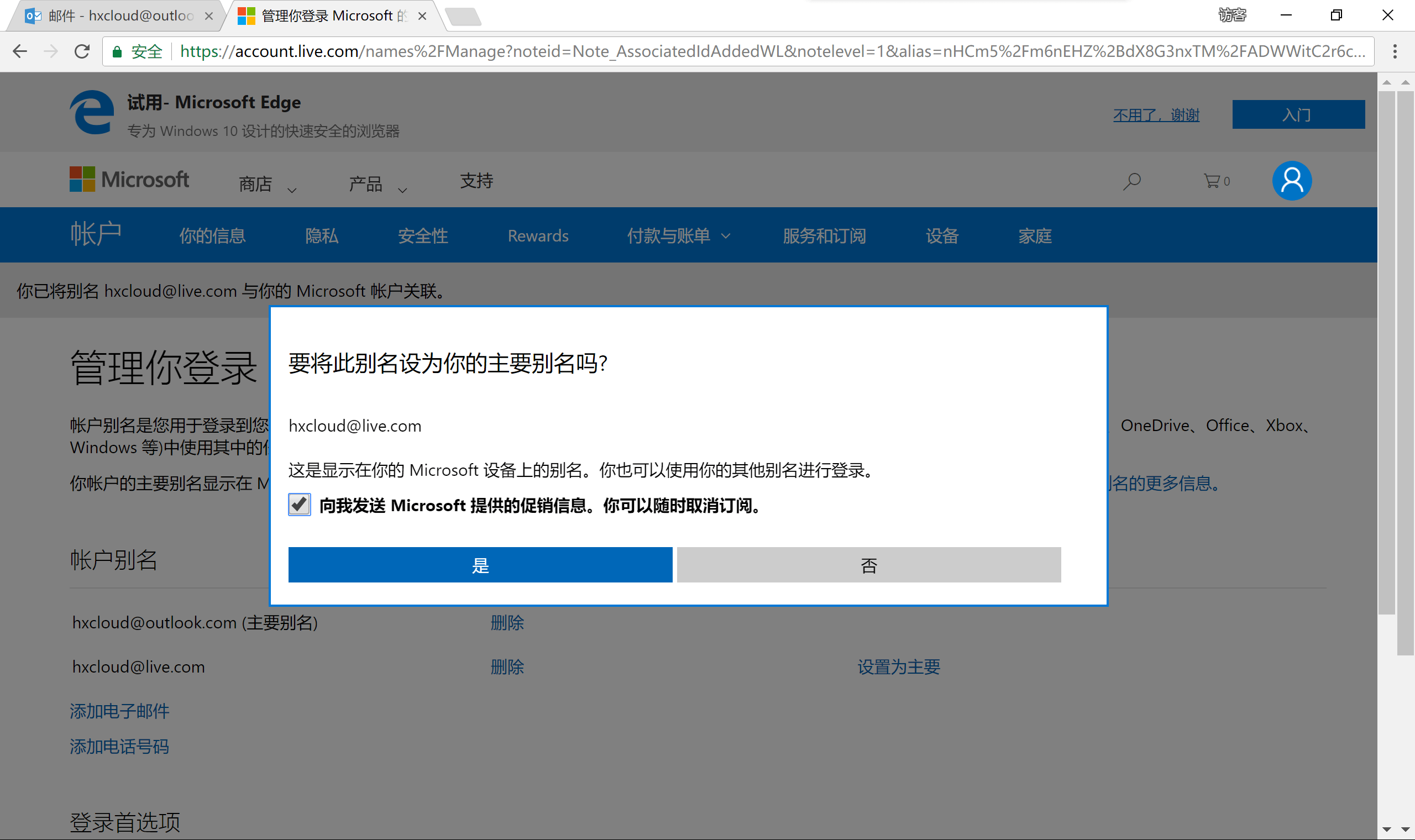
Task: Click the Microsoft logo
Action: click(129, 180)
